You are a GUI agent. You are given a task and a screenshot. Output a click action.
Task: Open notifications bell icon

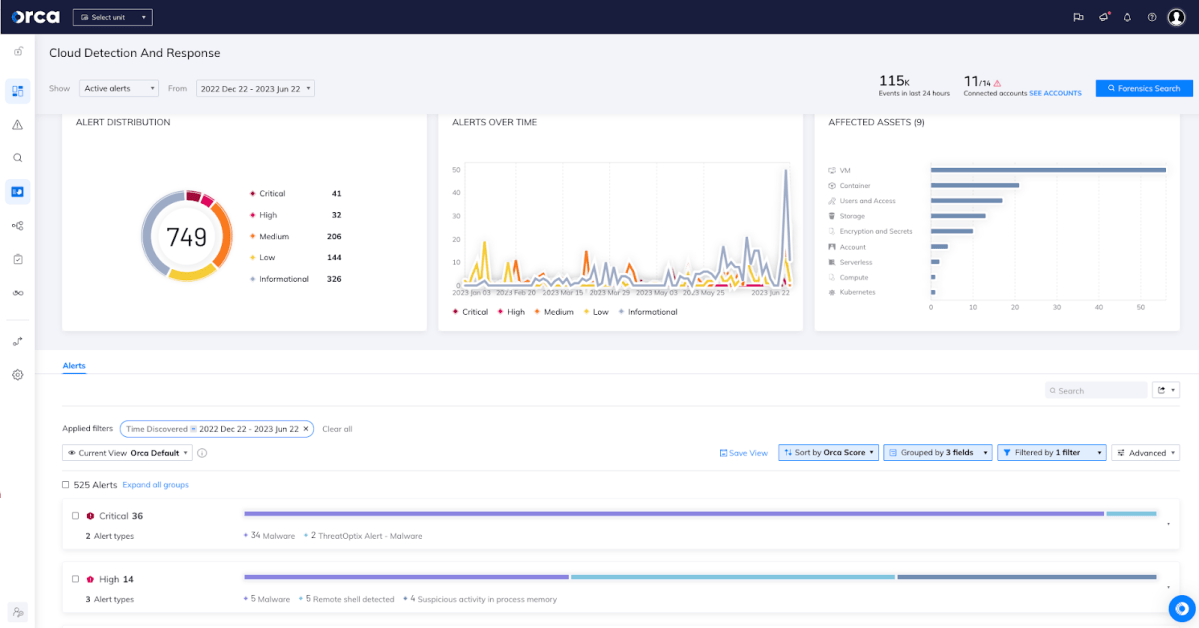point(1127,17)
